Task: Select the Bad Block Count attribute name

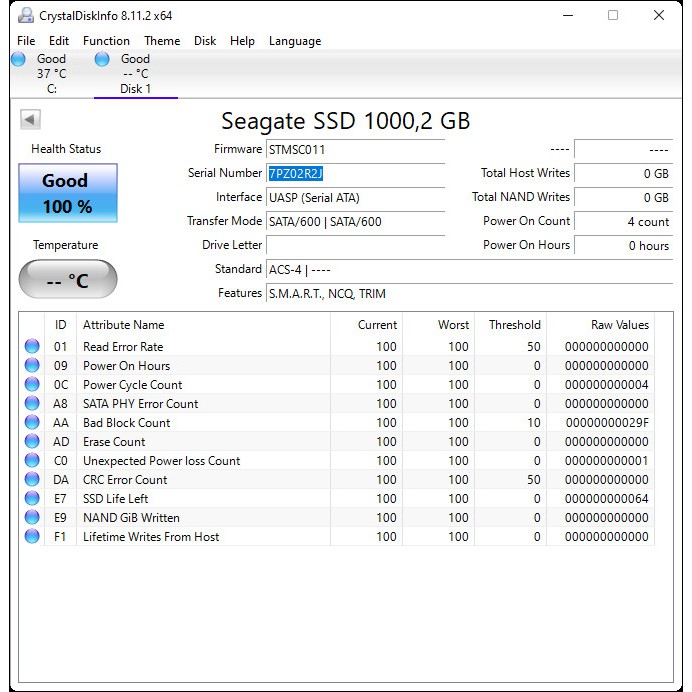Action: (127, 423)
